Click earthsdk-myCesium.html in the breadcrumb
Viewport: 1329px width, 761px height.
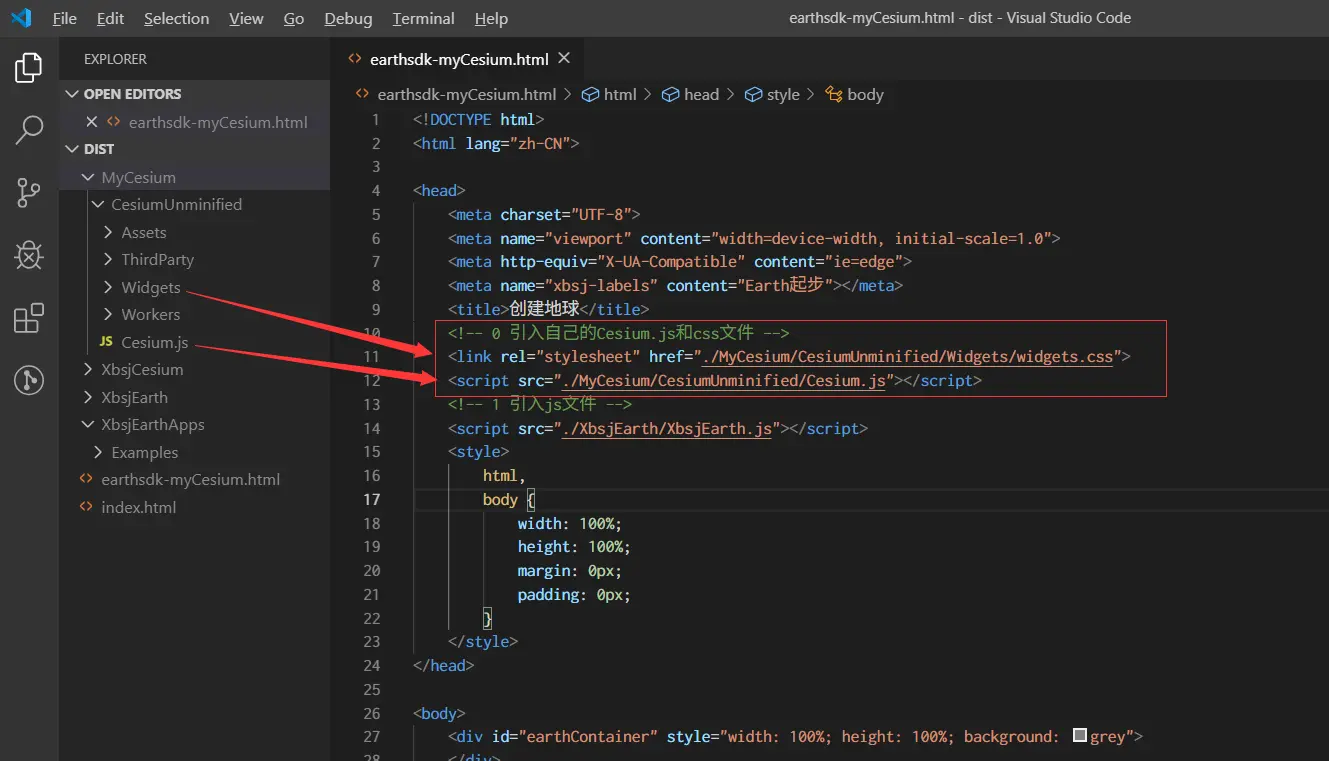(466, 94)
